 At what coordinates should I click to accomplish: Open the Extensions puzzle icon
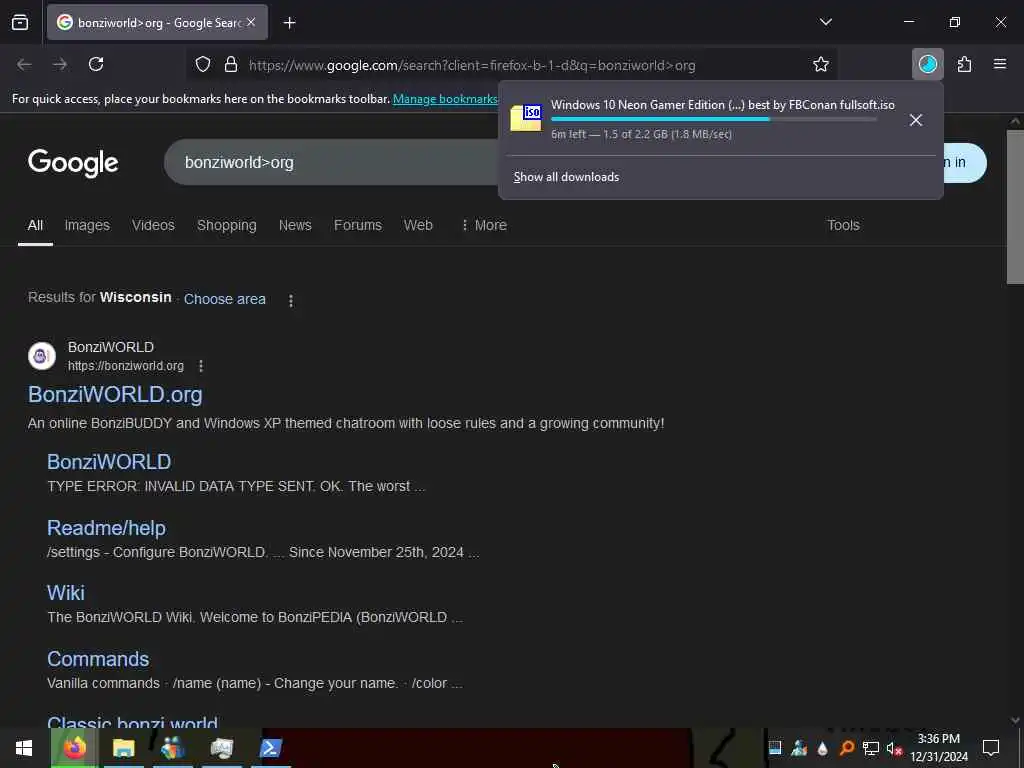tap(964, 64)
